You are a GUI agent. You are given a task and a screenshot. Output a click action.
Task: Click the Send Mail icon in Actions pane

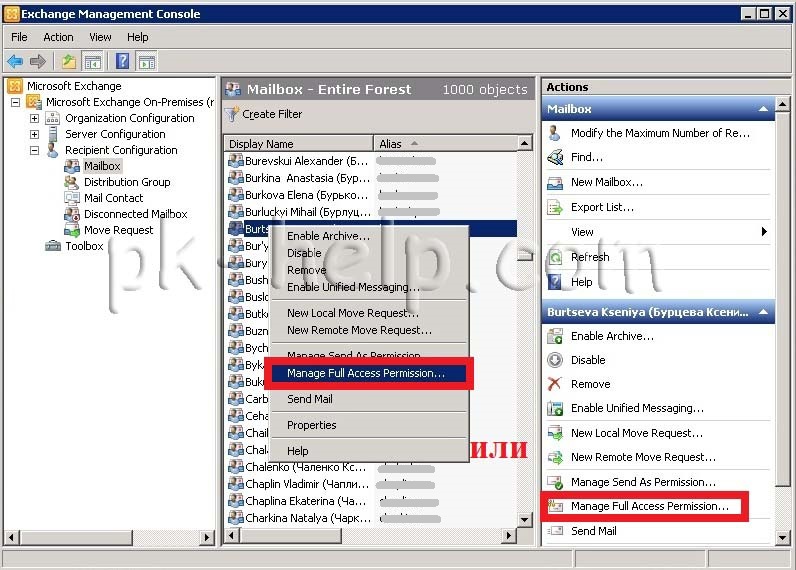click(x=555, y=531)
